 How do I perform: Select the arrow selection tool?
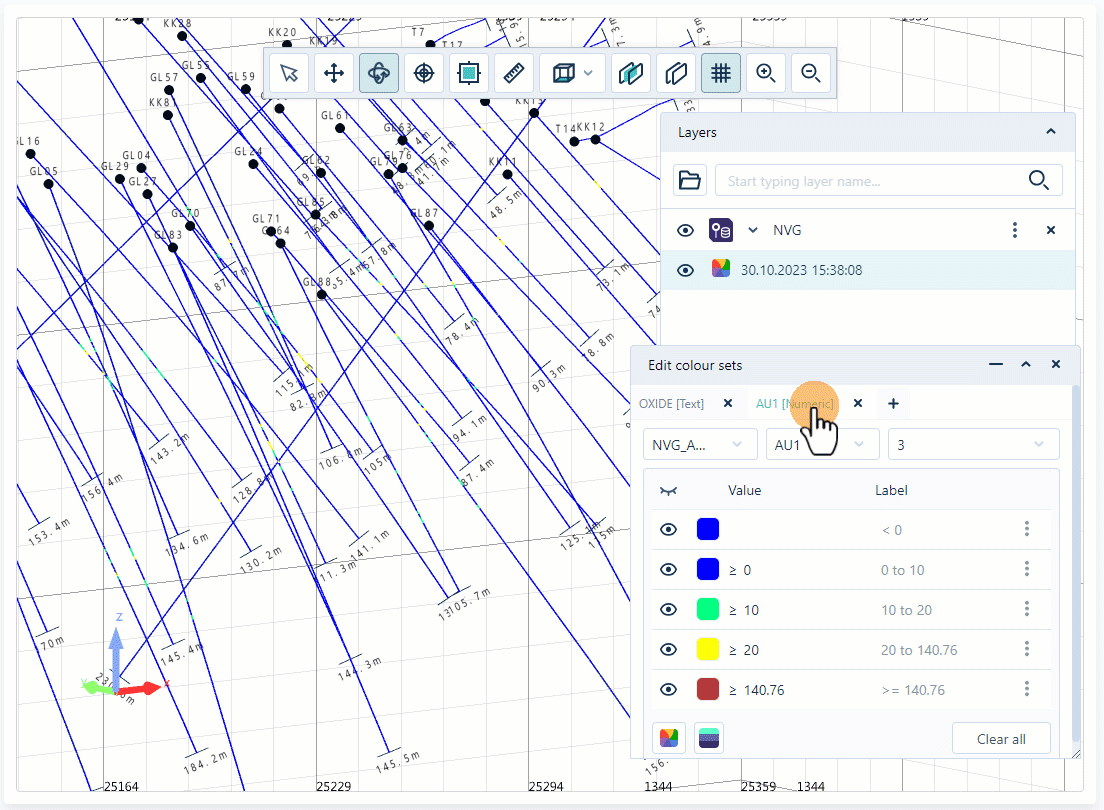click(x=288, y=72)
